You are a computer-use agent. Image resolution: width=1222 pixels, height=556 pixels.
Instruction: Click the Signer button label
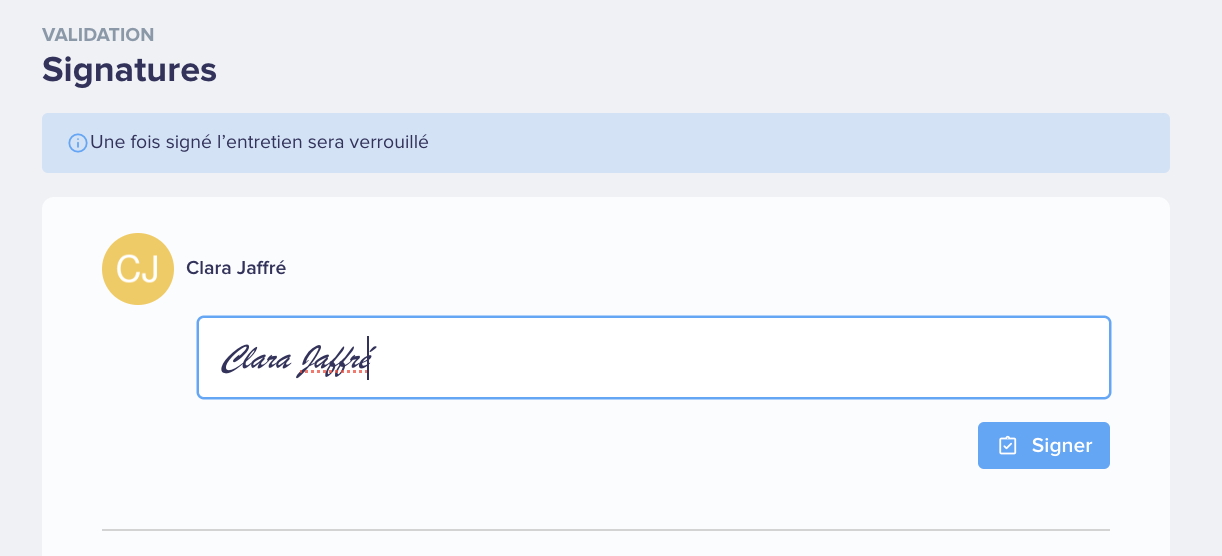click(1062, 445)
